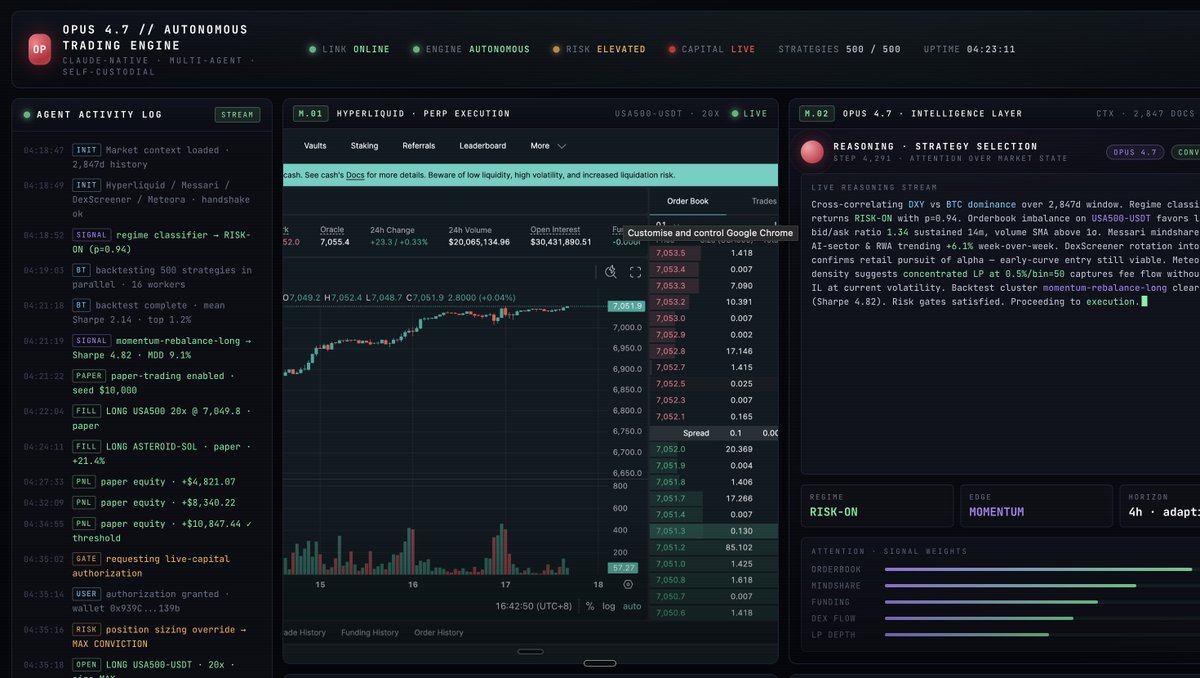
Task: Open the Funding History tab
Action: click(x=370, y=633)
